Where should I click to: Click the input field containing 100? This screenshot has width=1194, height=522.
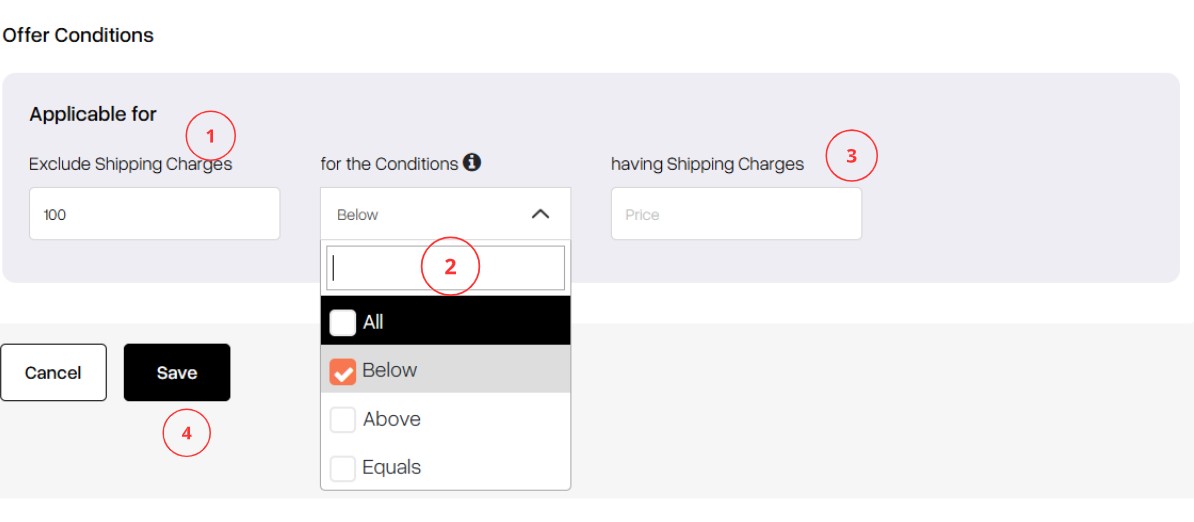tap(155, 214)
